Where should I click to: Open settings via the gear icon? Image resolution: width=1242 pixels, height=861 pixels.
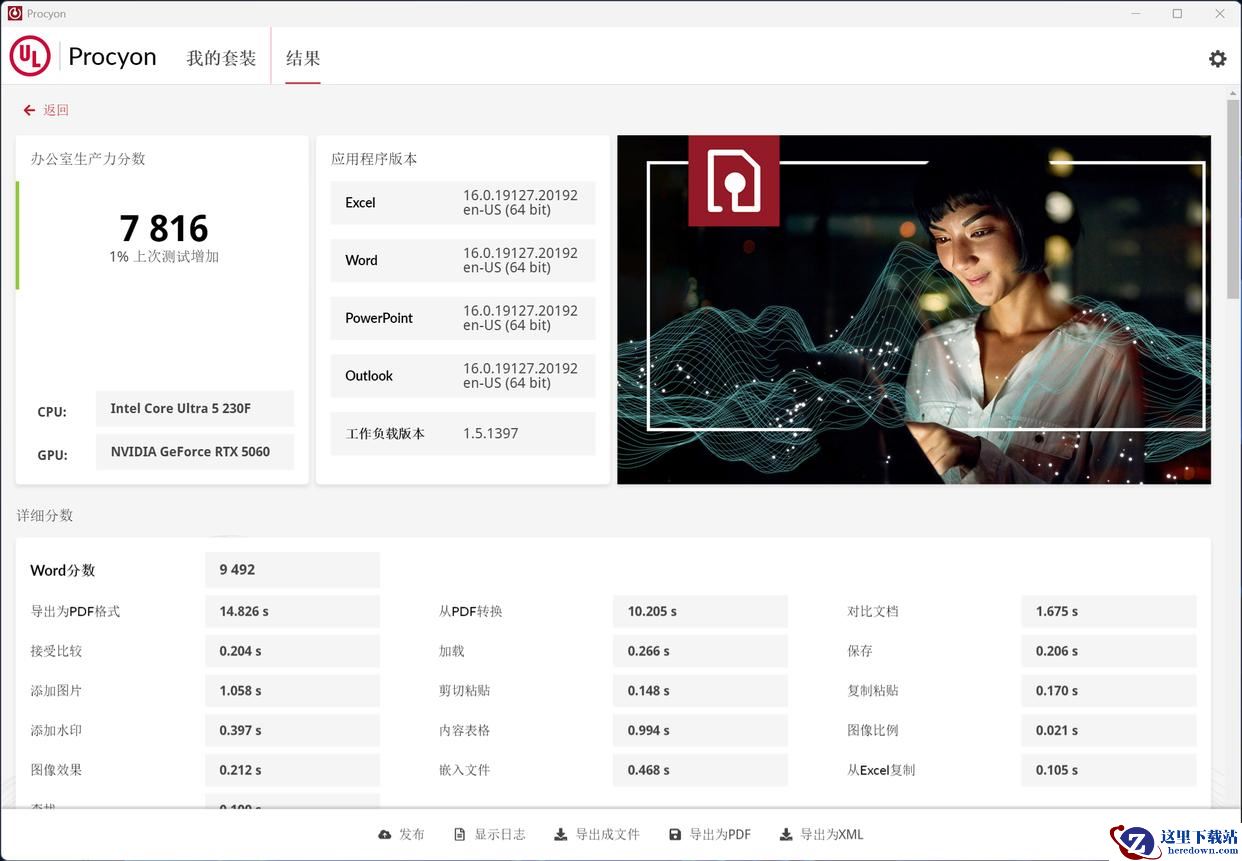click(1217, 58)
